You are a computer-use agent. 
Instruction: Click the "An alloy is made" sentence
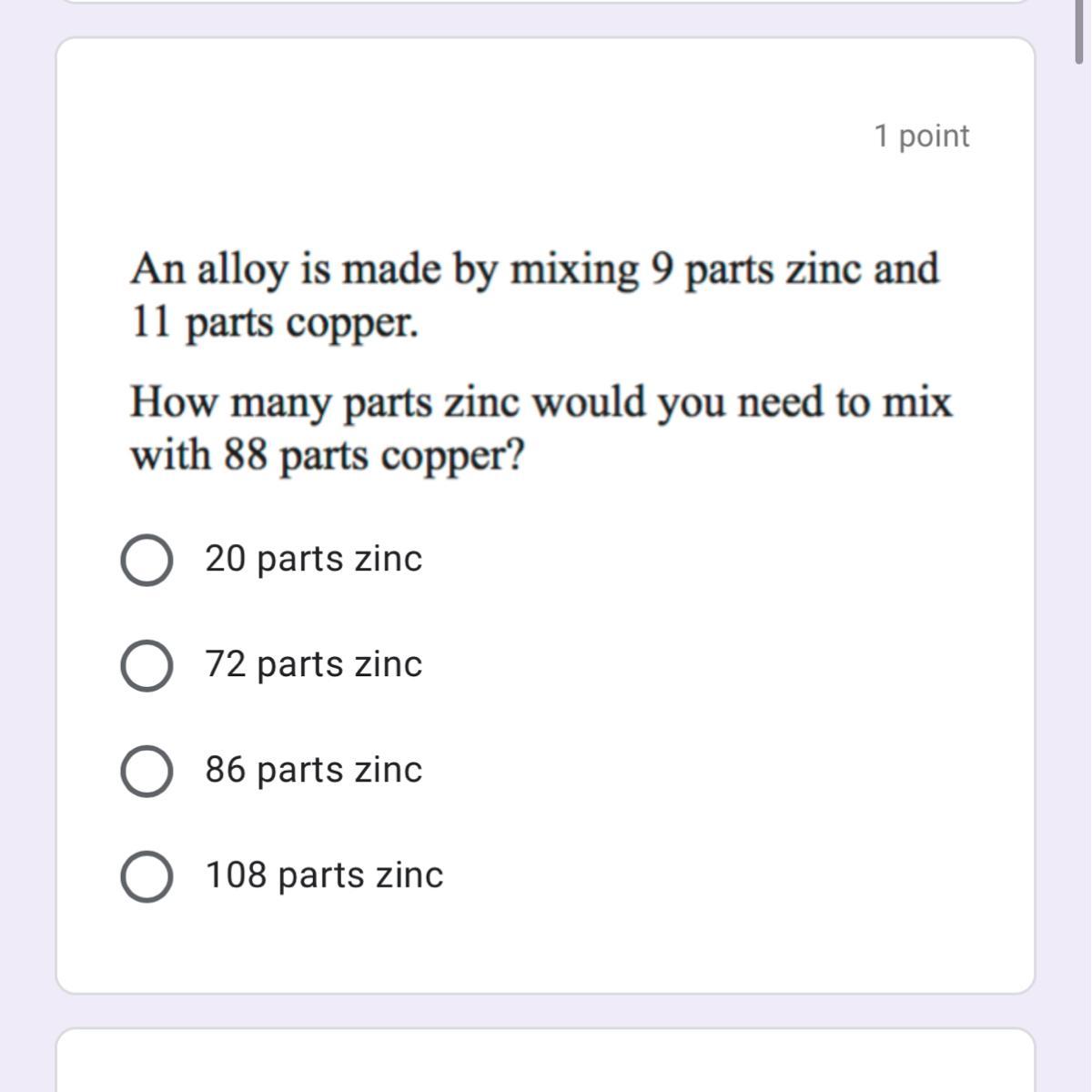[x=534, y=269]
